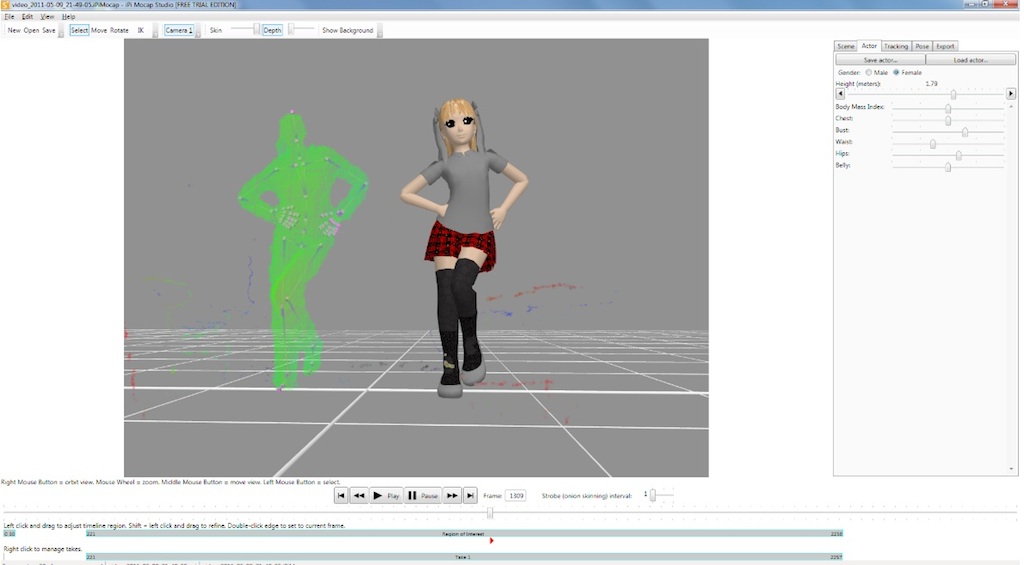Image resolution: width=1024 pixels, height=565 pixels.
Task: Click the Region of Interest bar
Action: 464,534
